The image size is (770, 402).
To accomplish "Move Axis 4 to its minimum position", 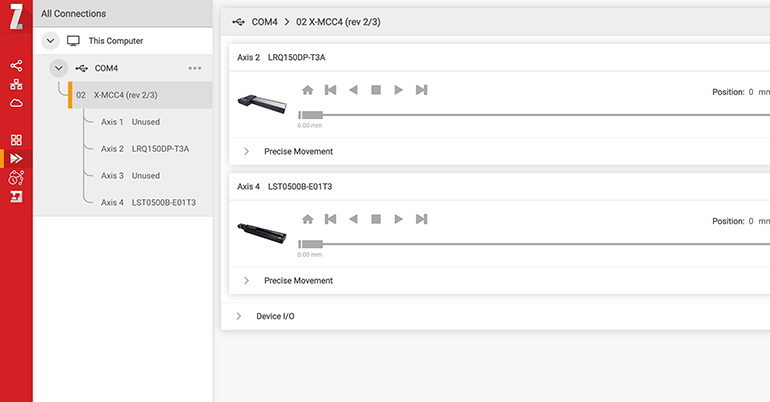I will point(330,219).
